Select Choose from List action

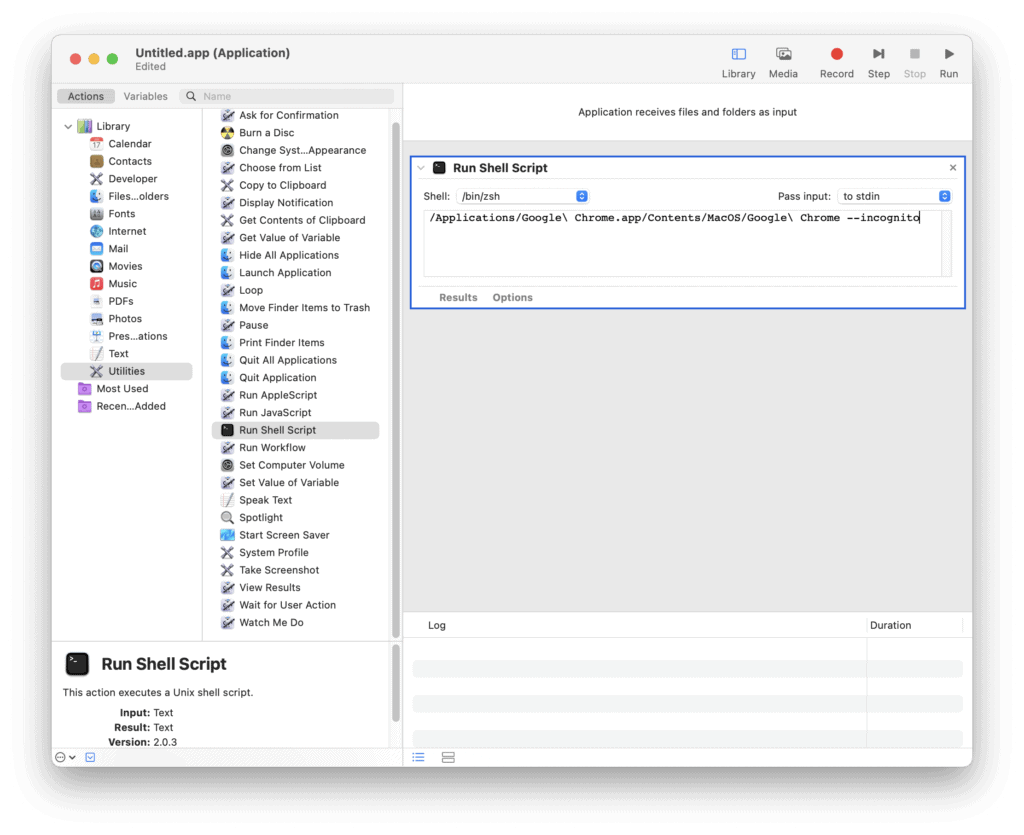[280, 168]
